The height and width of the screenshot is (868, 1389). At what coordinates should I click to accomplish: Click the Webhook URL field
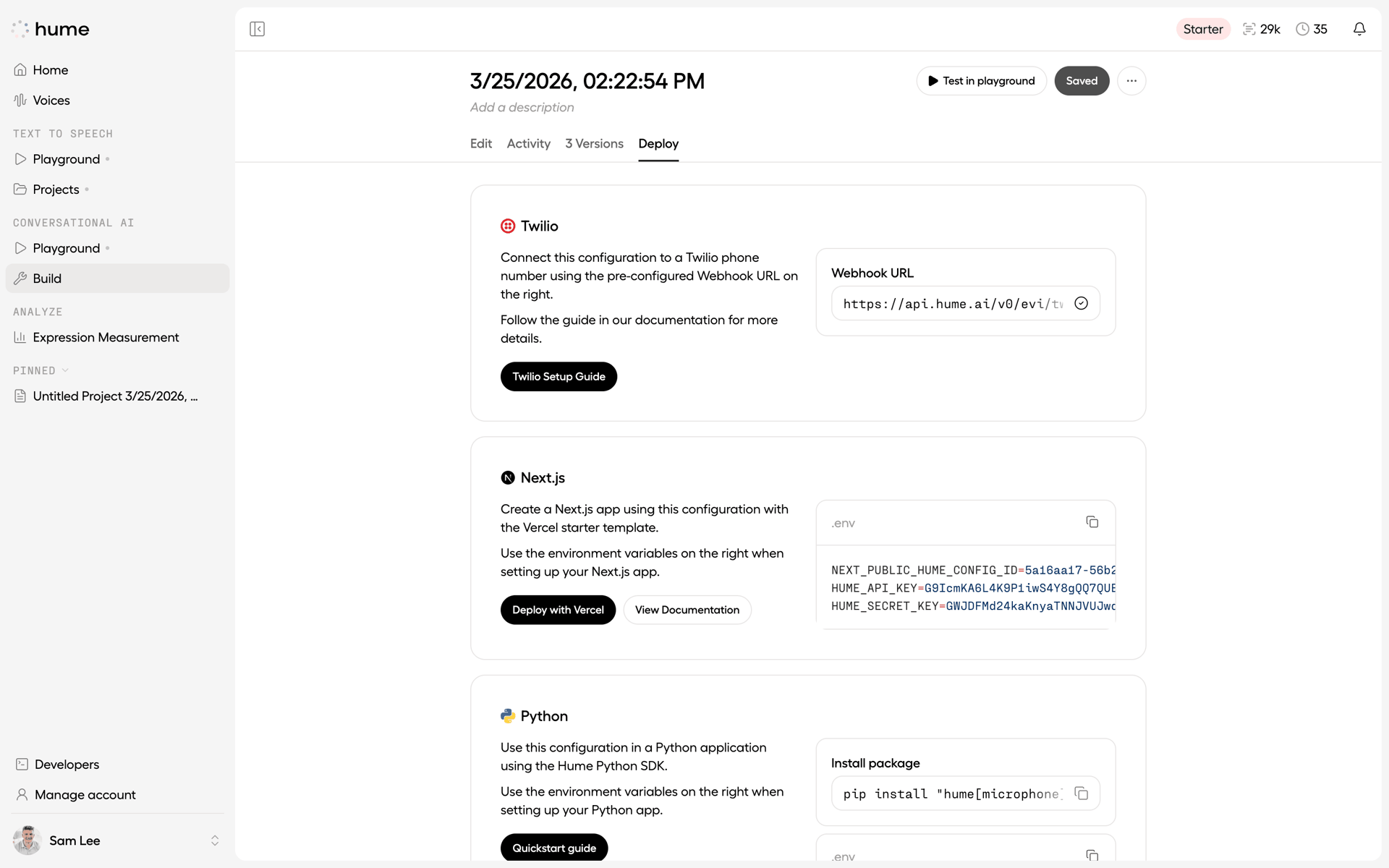pyautogui.click(x=965, y=303)
